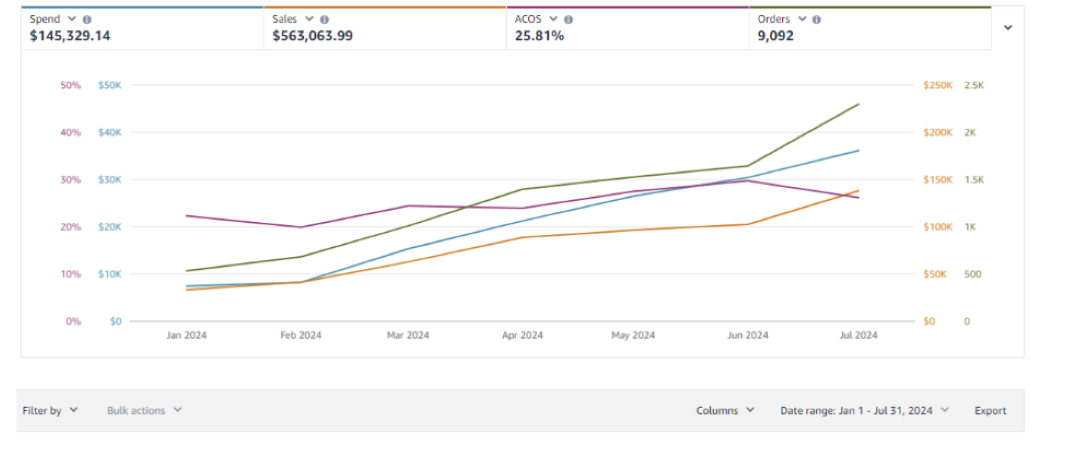Click the purple ACOS line start at Jan 2024
The height and width of the screenshot is (454, 1084).
187,215
